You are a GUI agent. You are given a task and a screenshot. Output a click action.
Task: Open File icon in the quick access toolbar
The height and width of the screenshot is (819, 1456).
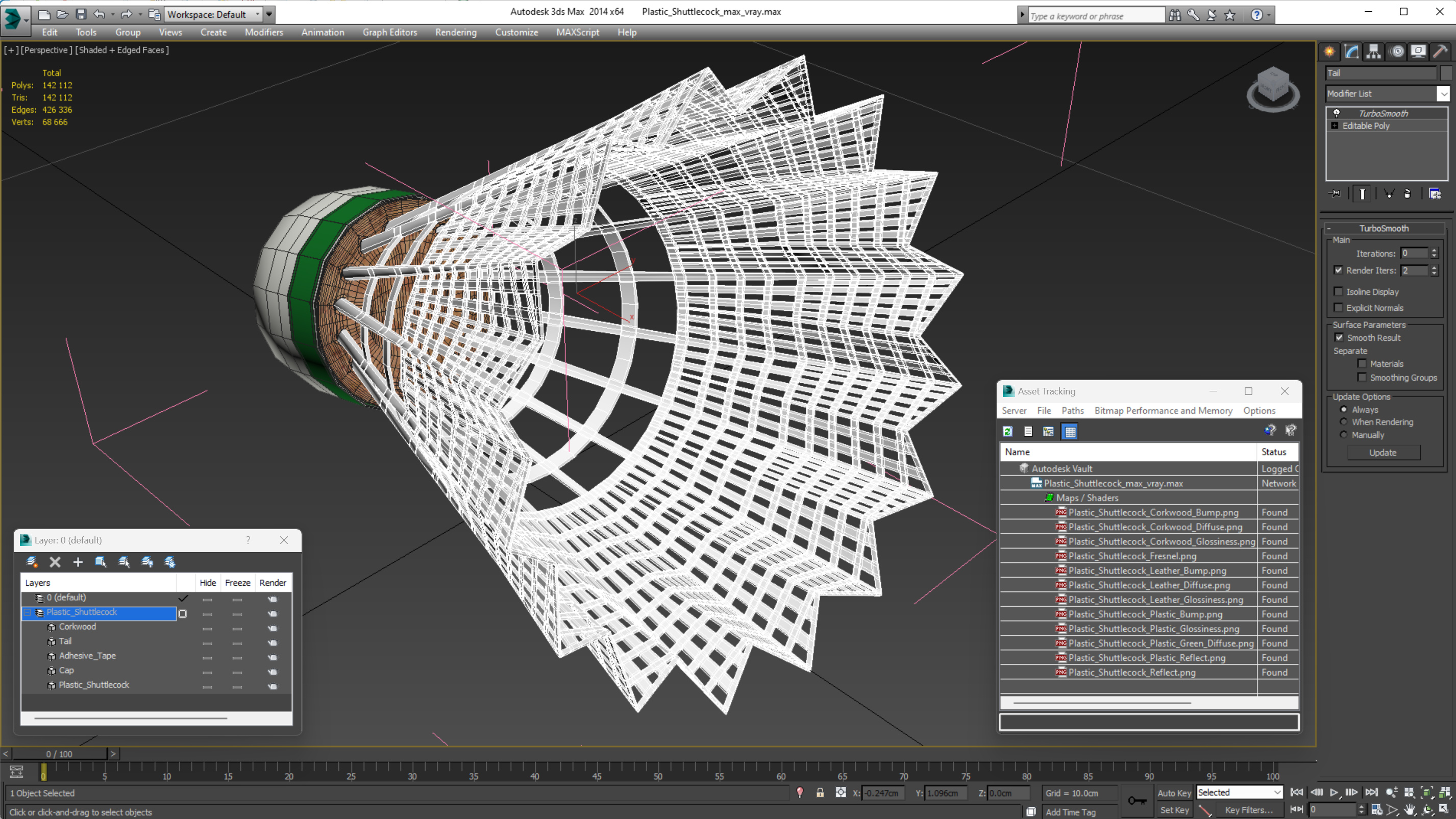coord(62,14)
